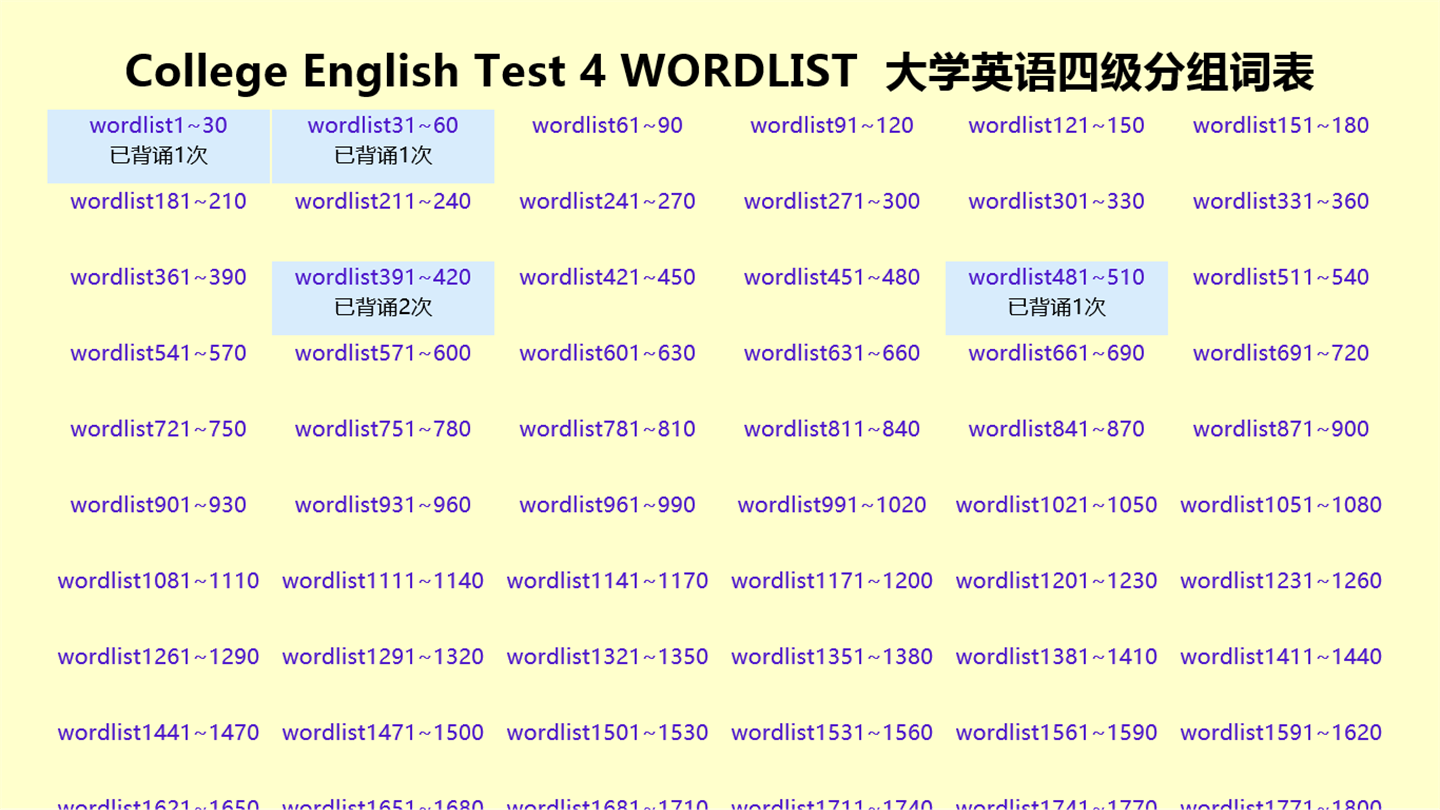Open wordlist901~930
Screen dimensions: 1440x810
(x=158, y=505)
